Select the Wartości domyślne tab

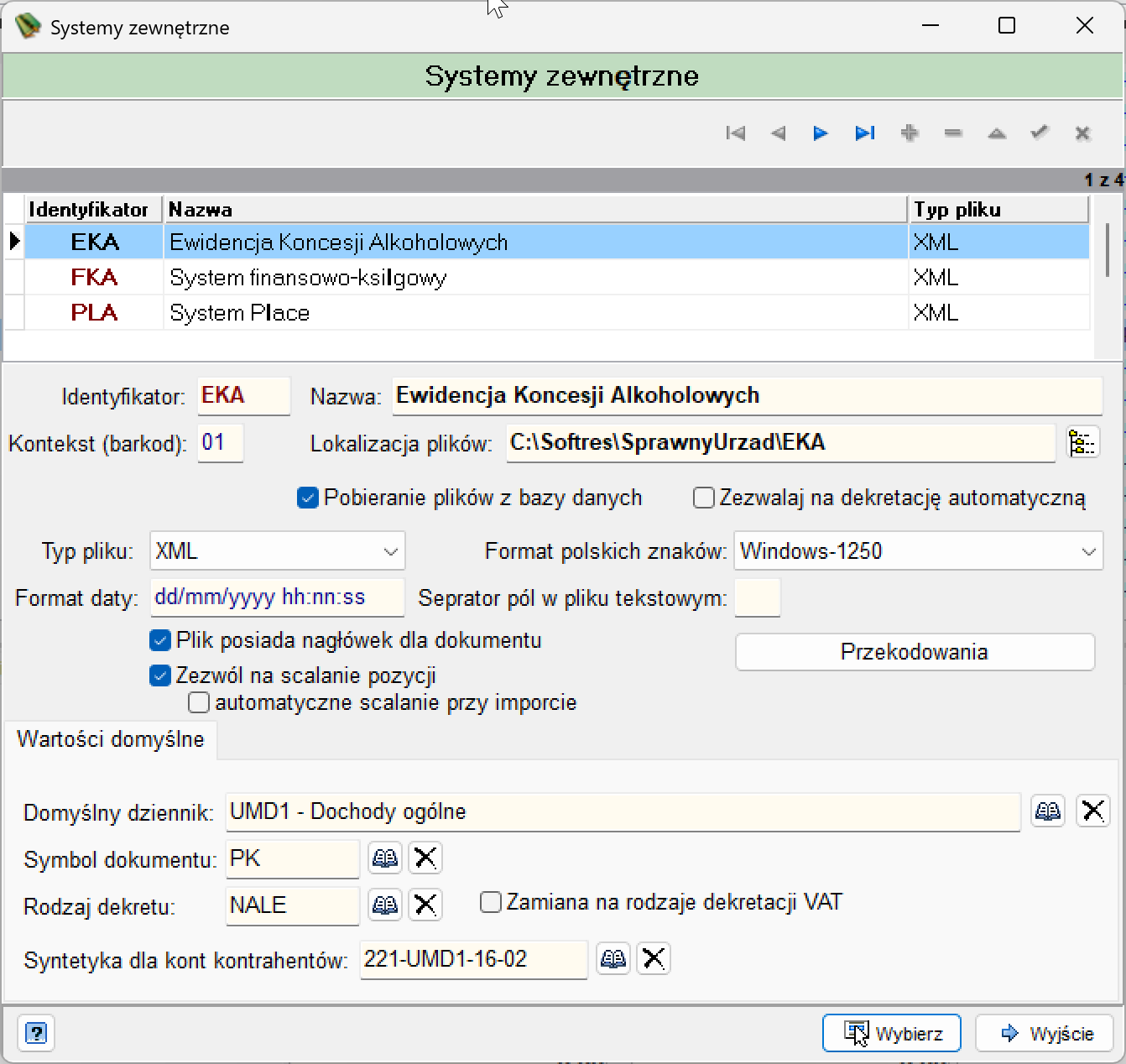point(111,739)
